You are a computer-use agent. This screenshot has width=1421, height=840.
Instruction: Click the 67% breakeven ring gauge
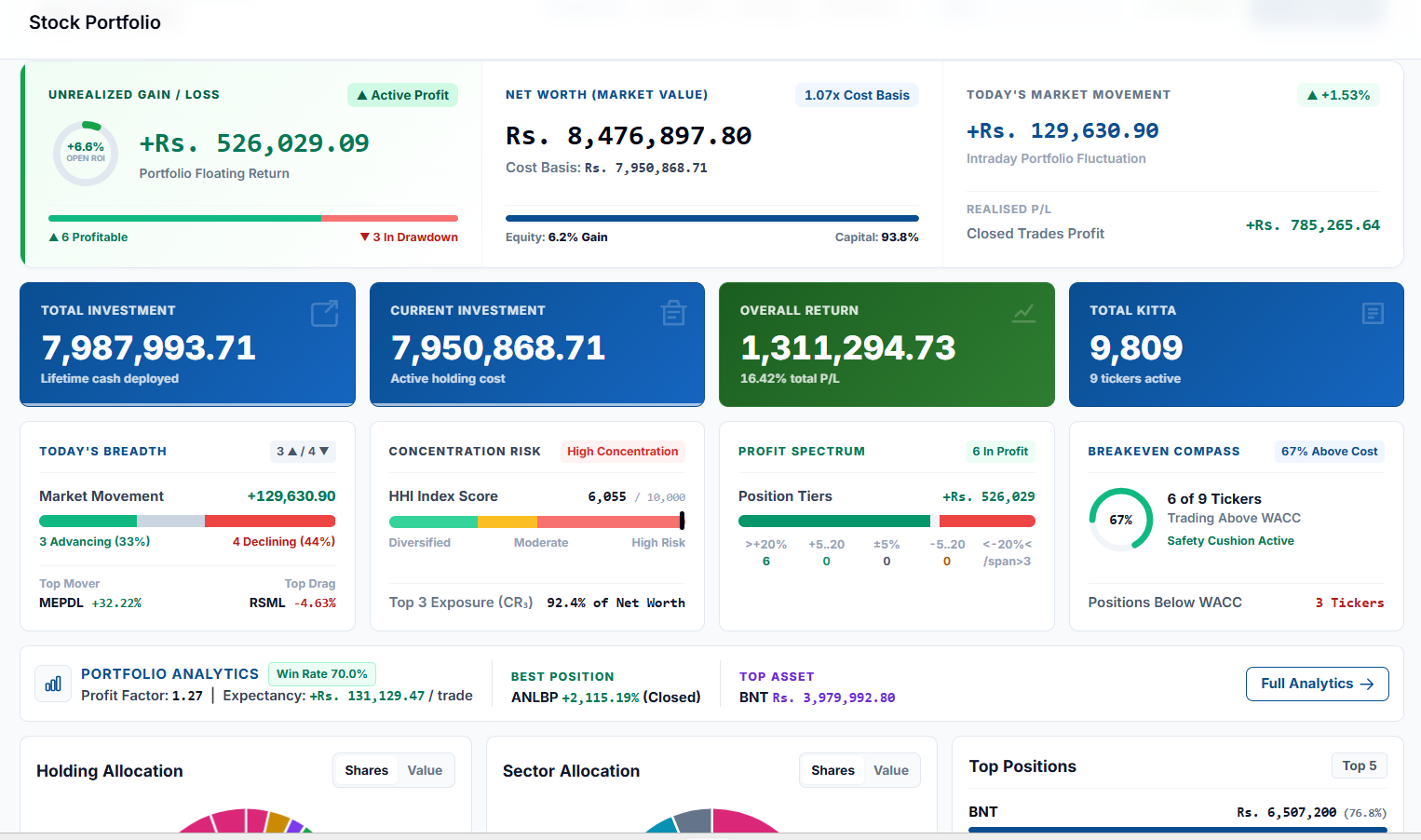point(1121,520)
